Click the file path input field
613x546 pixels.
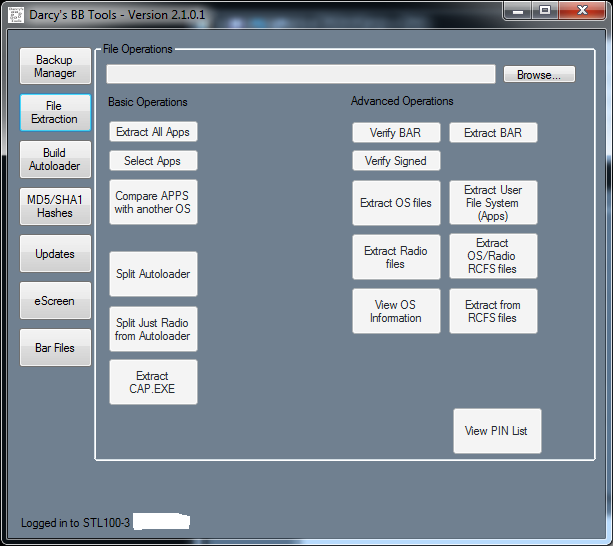pos(300,75)
